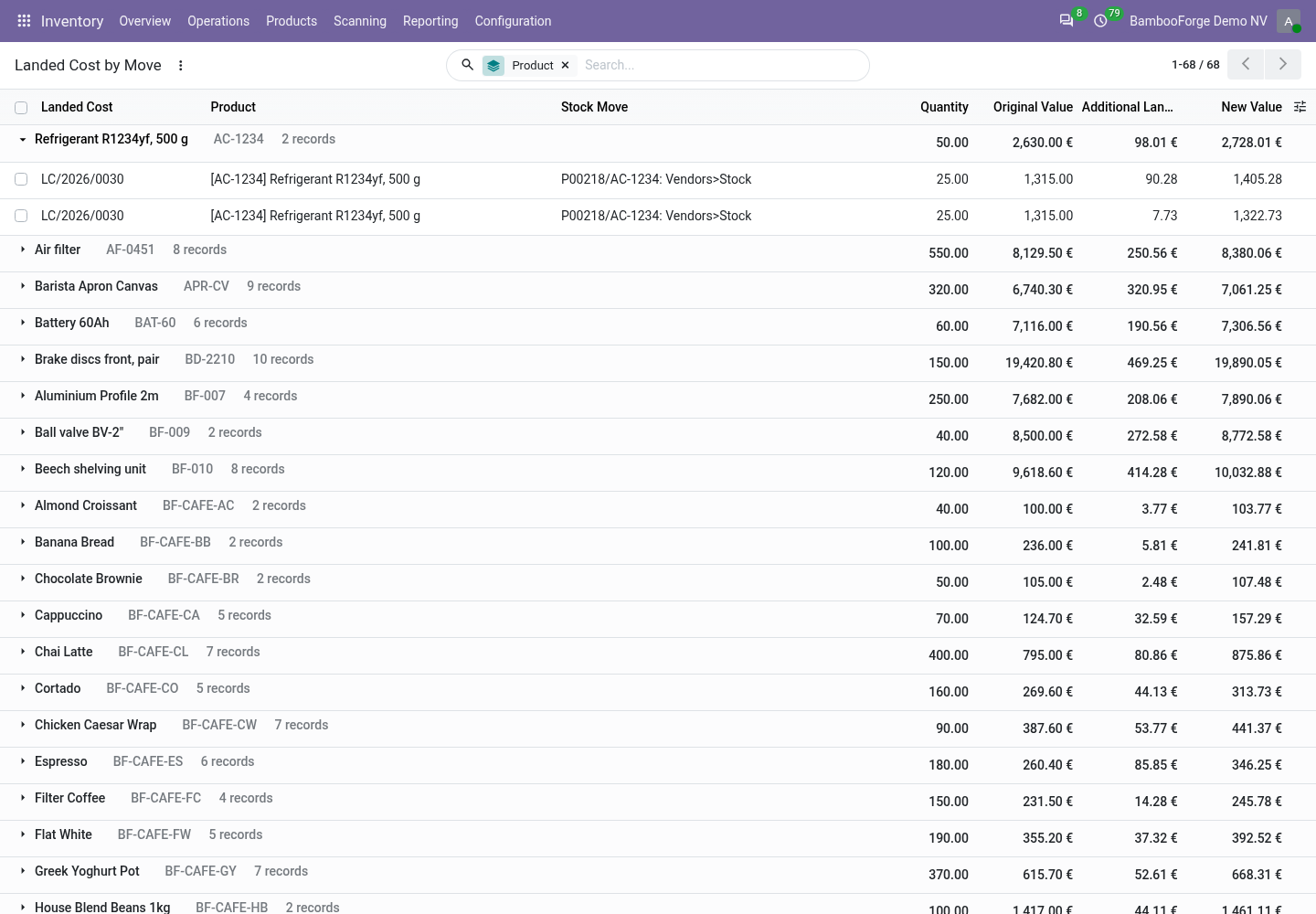Screen dimensions: 1316x914
Task: Open the Landed Cost actions kebab menu
Action: (x=181, y=66)
